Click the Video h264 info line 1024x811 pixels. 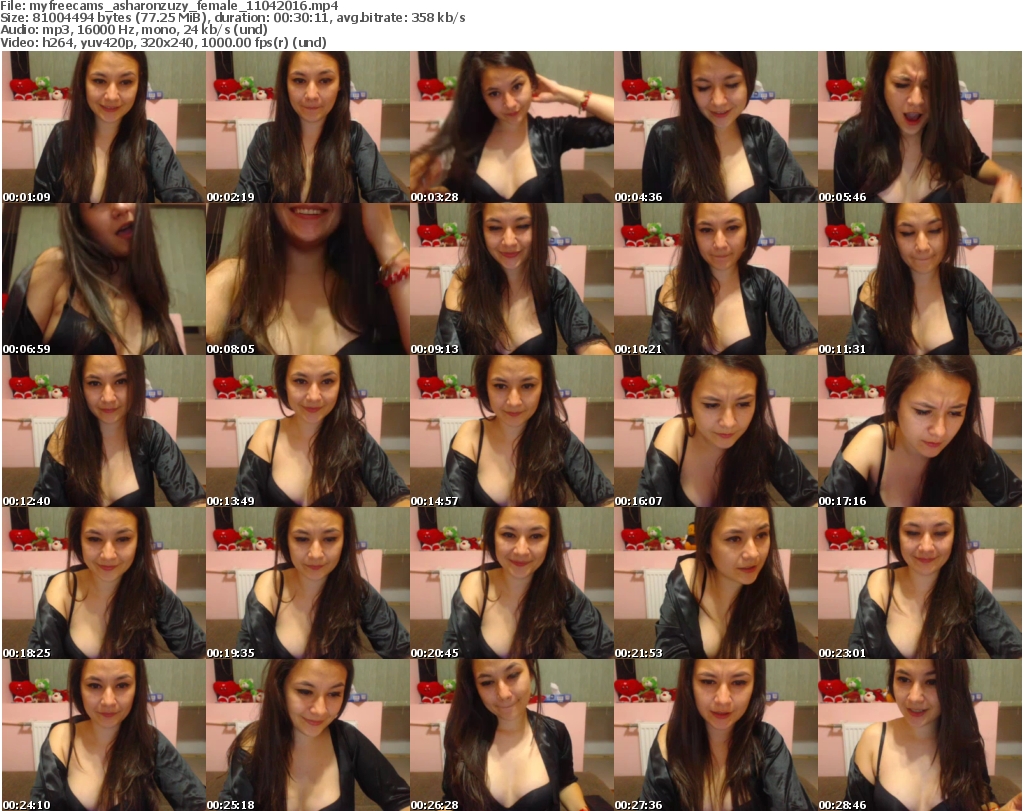[163, 42]
